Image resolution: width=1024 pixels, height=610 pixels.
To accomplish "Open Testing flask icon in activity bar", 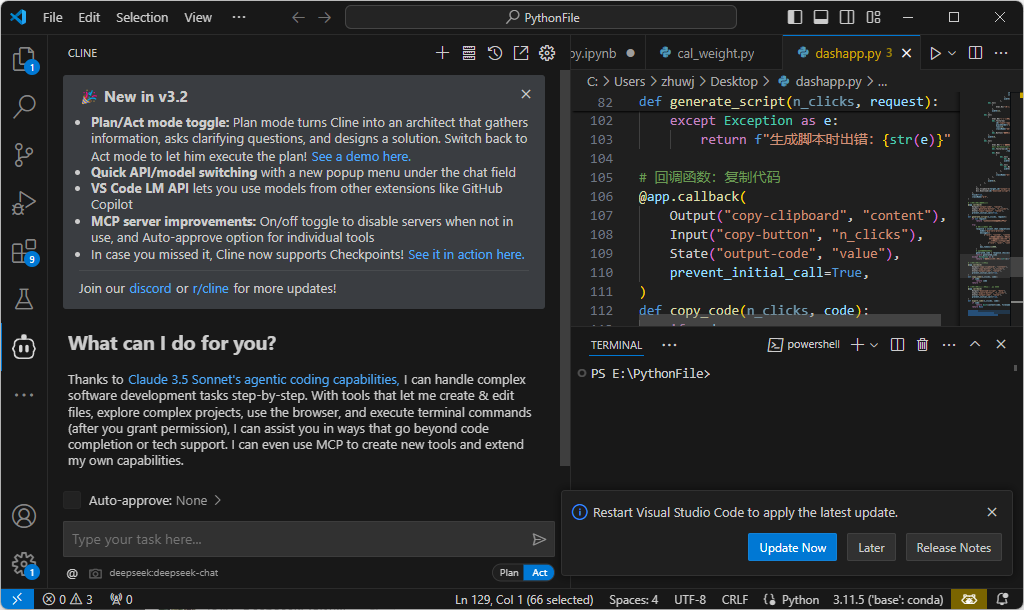I will click(x=24, y=299).
